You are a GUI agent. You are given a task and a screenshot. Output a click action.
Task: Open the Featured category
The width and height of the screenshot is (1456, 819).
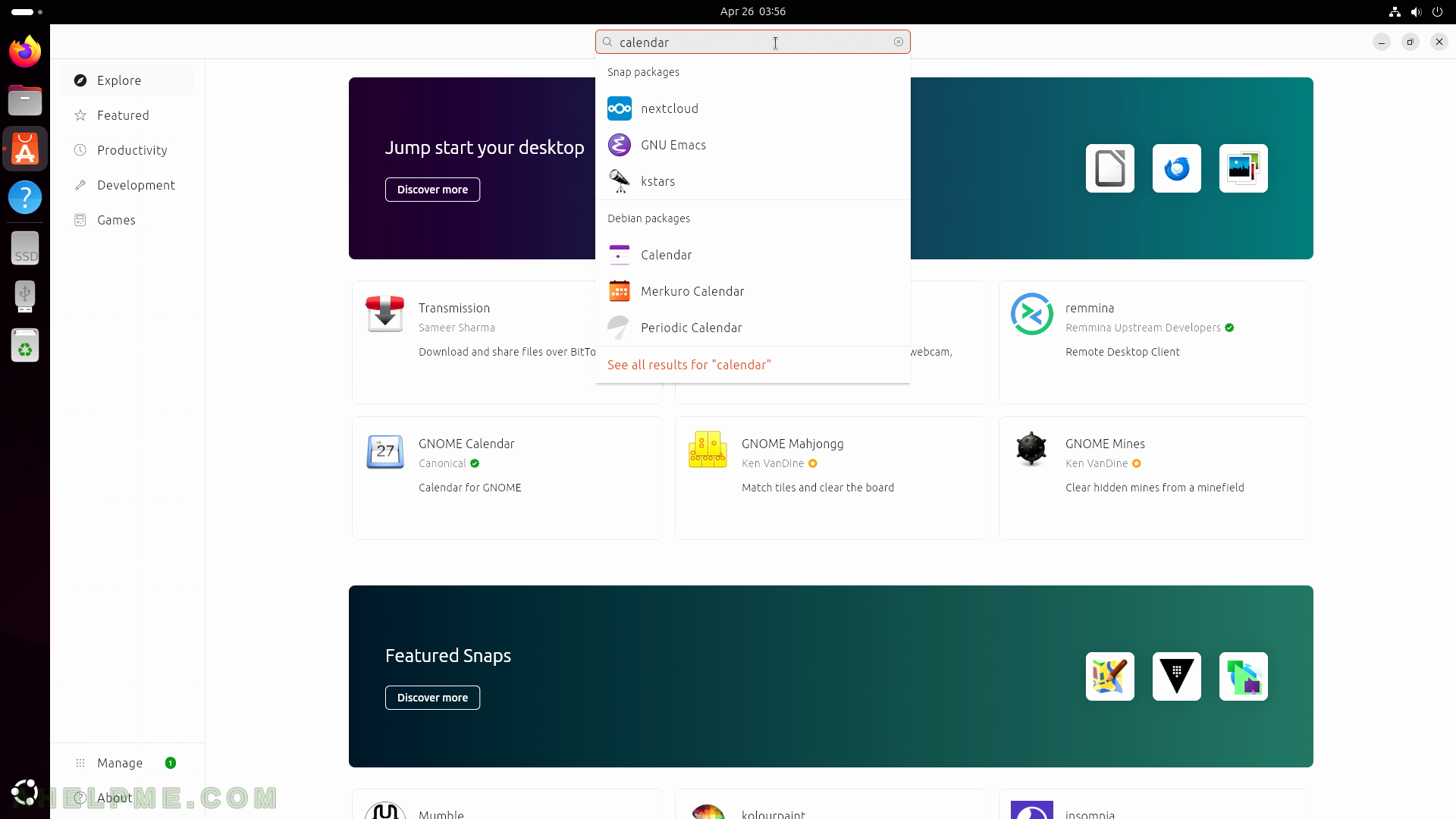point(127,115)
